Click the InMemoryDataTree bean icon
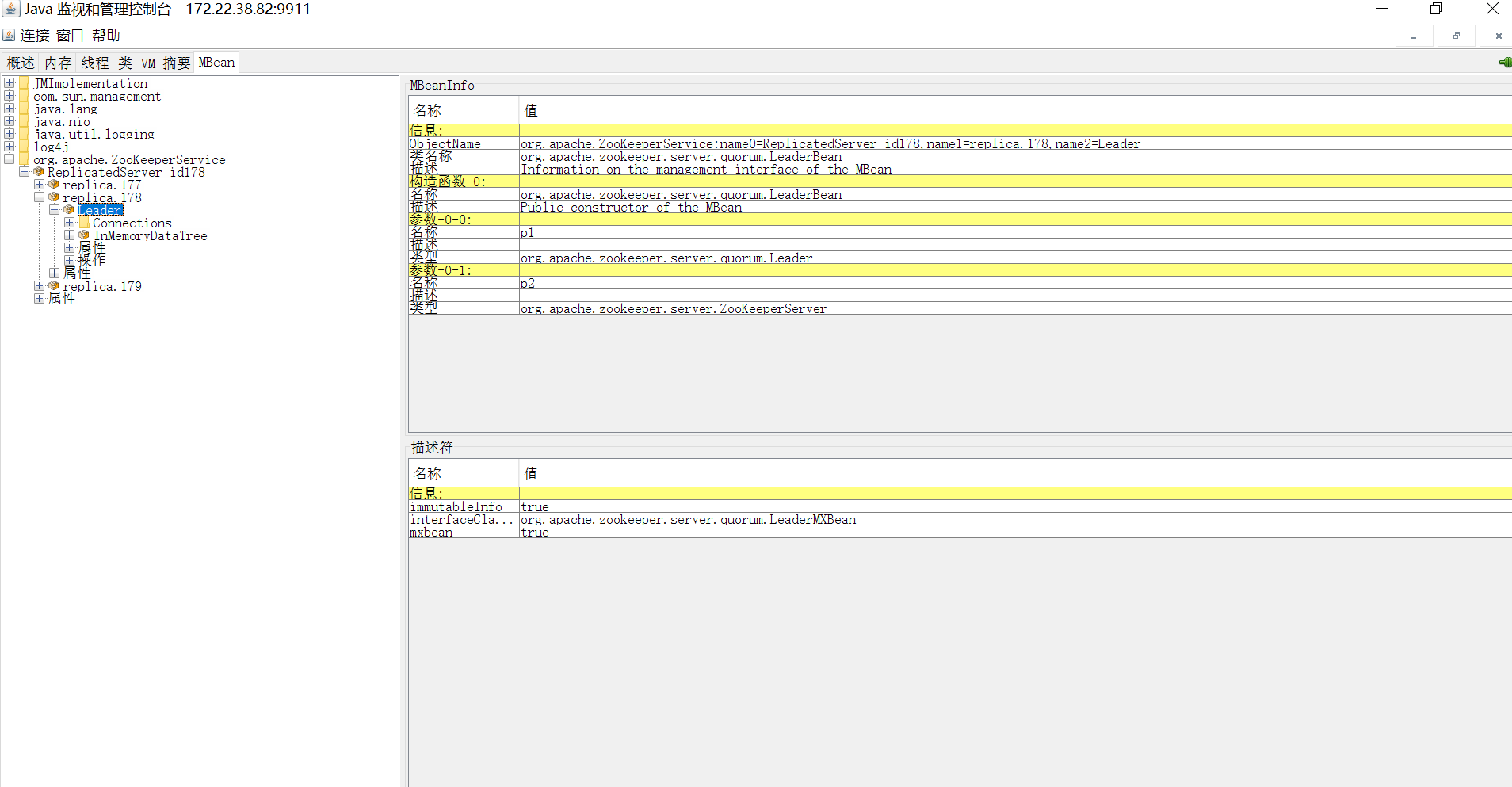 (x=84, y=235)
